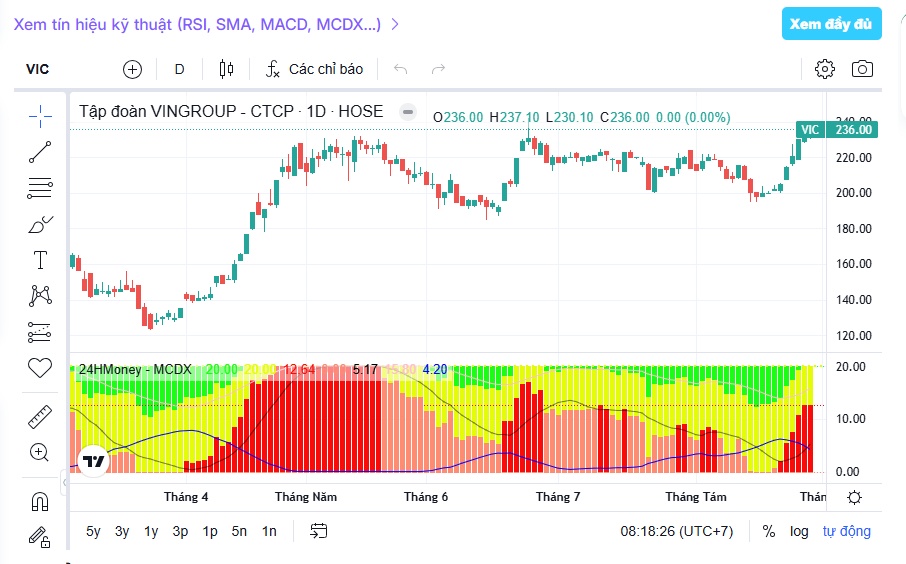Select the brush drawing tool
This screenshot has width=906, height=564.
(x=40, y=224)
